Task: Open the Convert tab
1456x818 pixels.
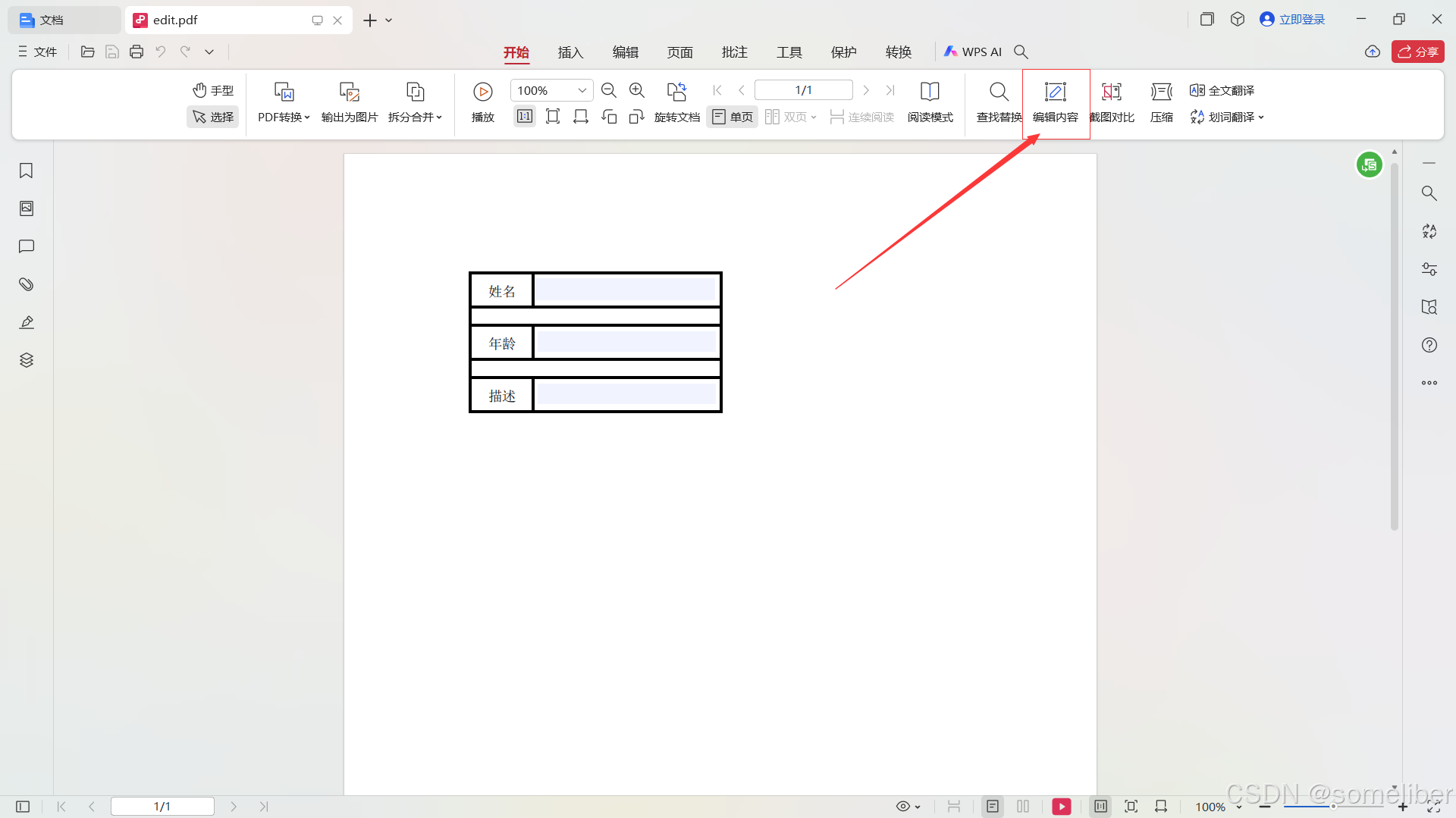Action: [x=898, y=52]
